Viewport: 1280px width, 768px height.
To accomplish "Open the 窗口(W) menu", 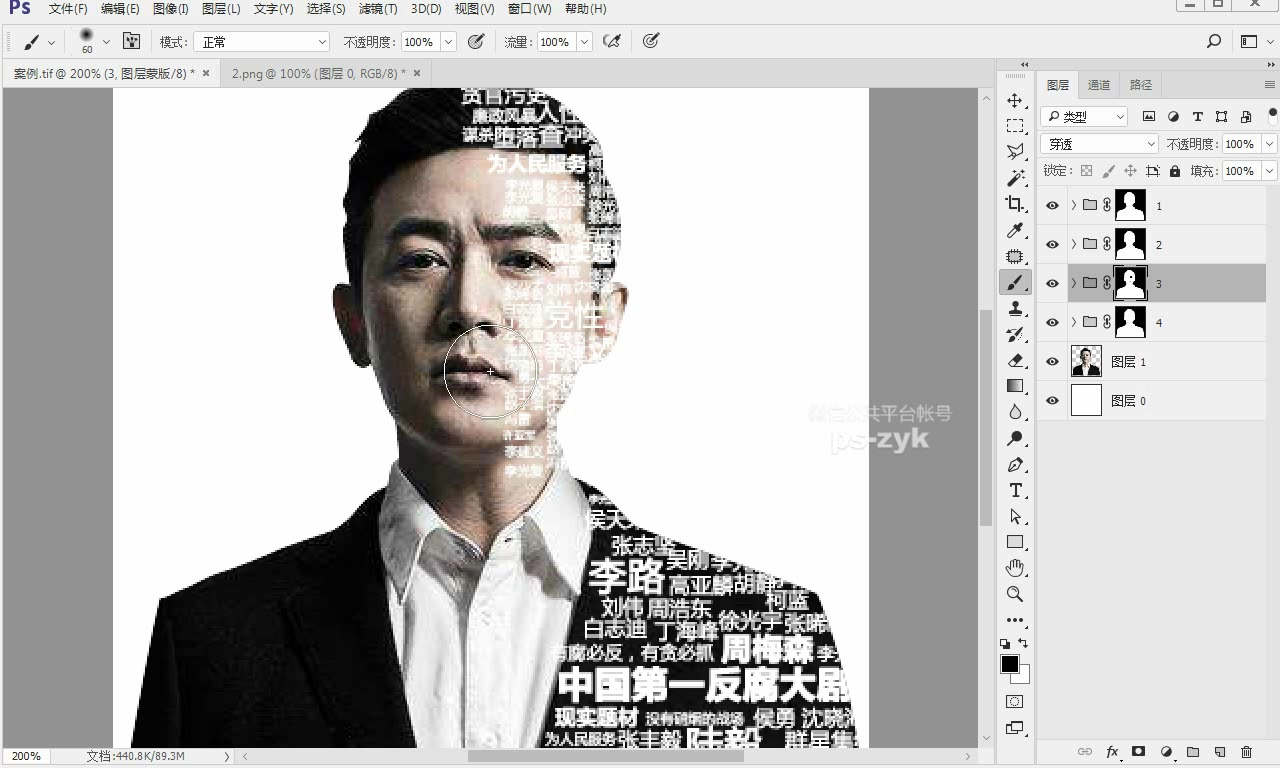I will (529, 9).
